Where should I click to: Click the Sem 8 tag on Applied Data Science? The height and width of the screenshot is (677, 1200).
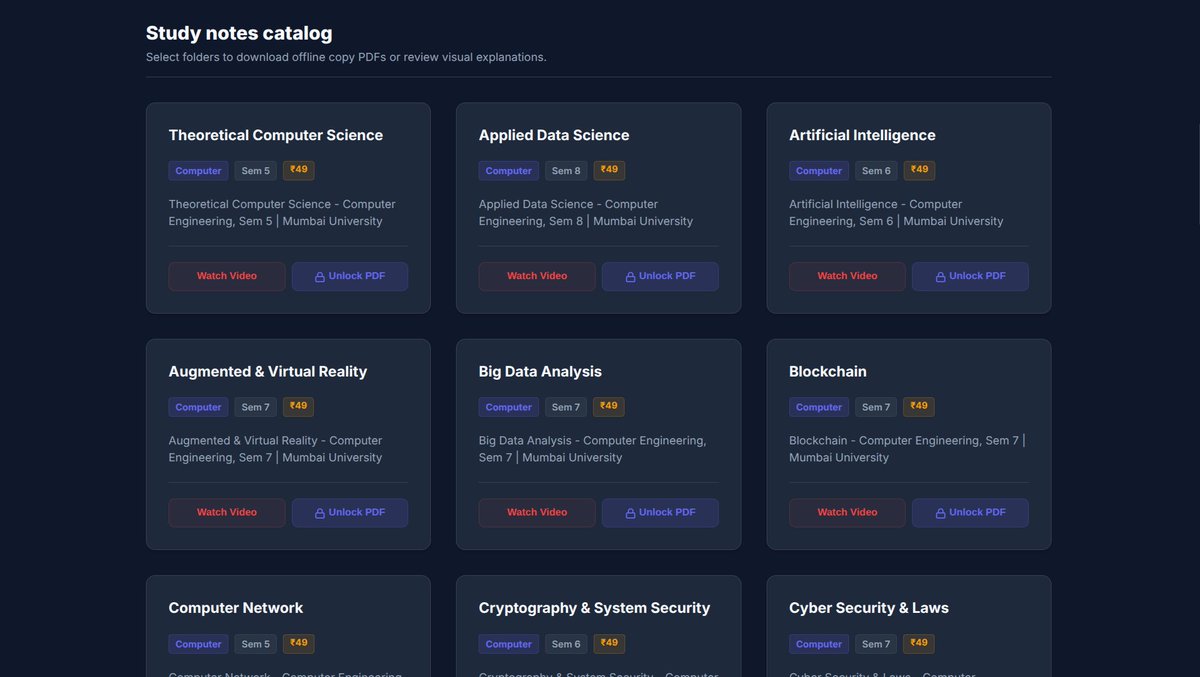pyautogui.click(x=566, y=171)
